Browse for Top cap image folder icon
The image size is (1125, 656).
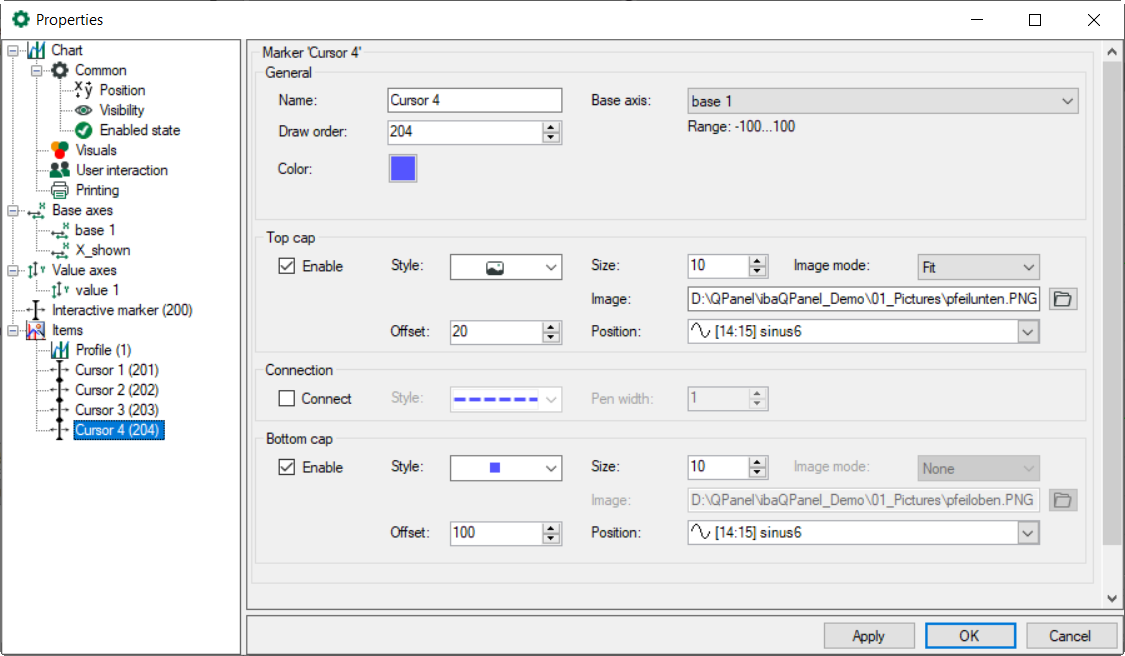pos(1063,299)
